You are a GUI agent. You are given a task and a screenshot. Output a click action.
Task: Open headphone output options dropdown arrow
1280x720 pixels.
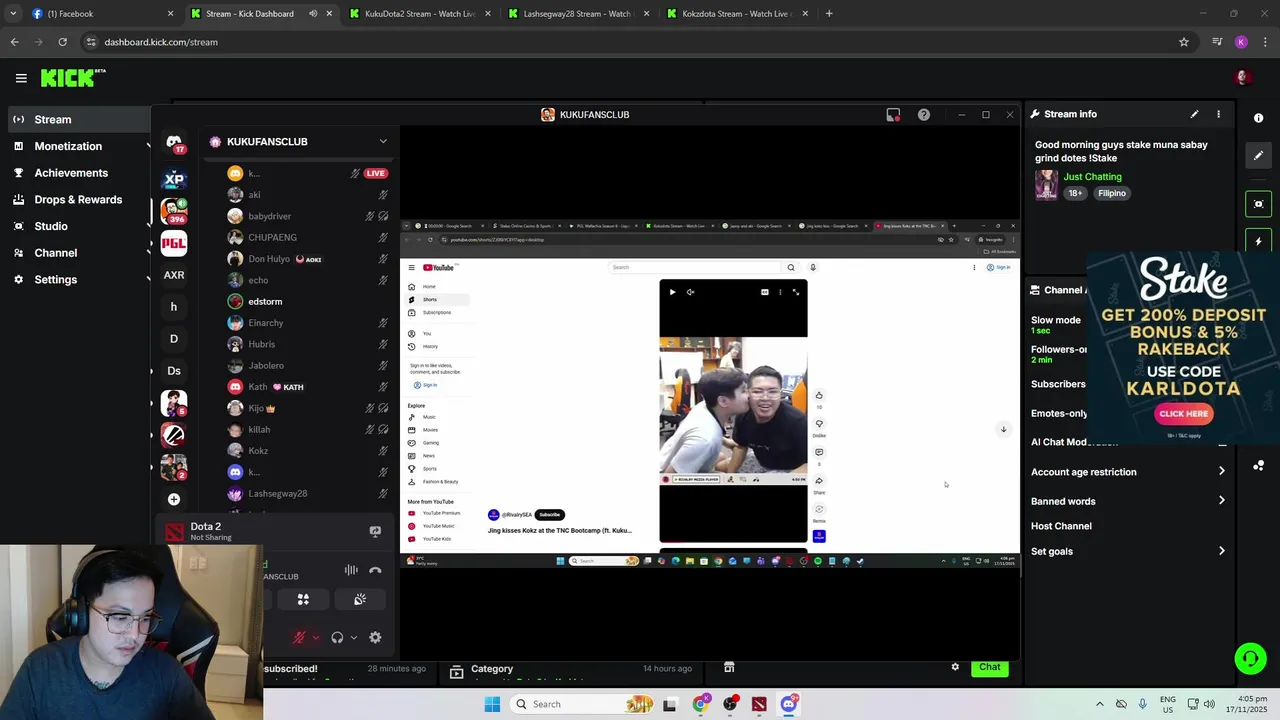(x=353, y=638)
